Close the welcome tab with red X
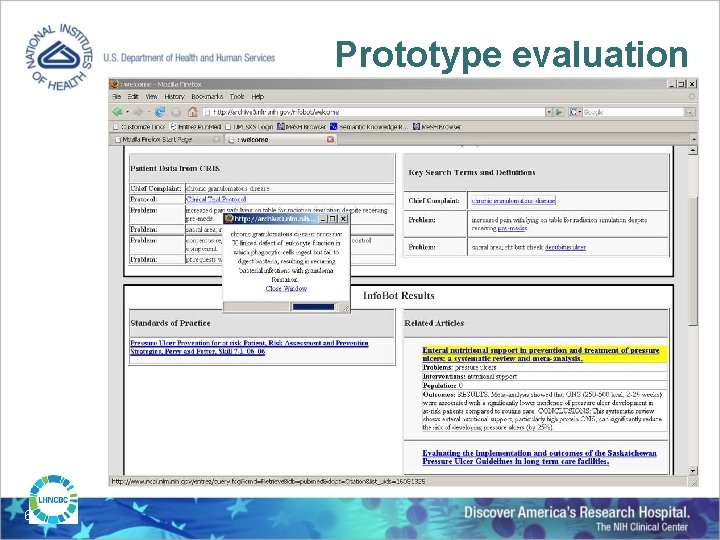 330,139
